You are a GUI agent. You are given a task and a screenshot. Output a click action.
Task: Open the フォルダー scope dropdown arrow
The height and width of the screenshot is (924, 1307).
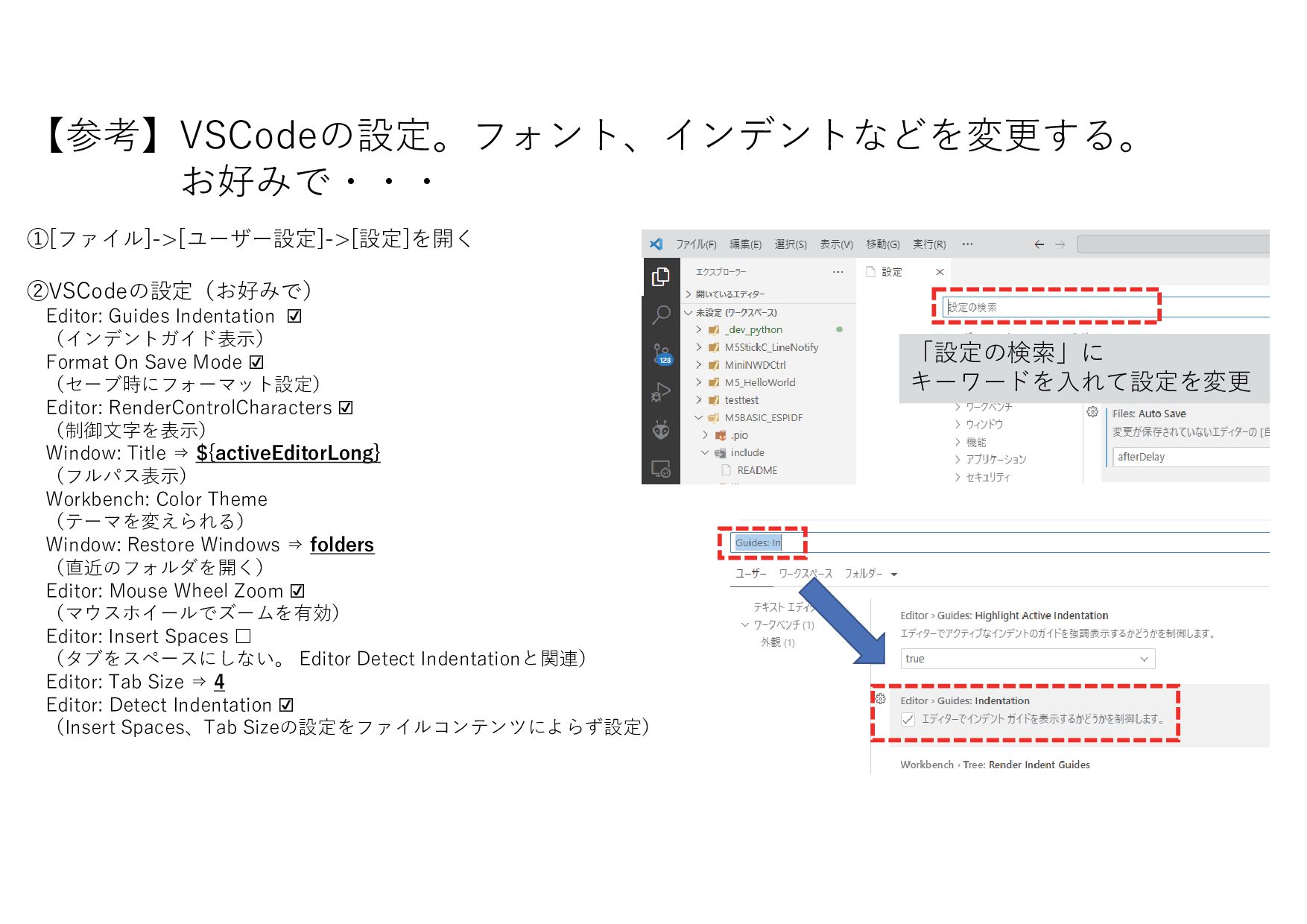(x=893, y=574)
